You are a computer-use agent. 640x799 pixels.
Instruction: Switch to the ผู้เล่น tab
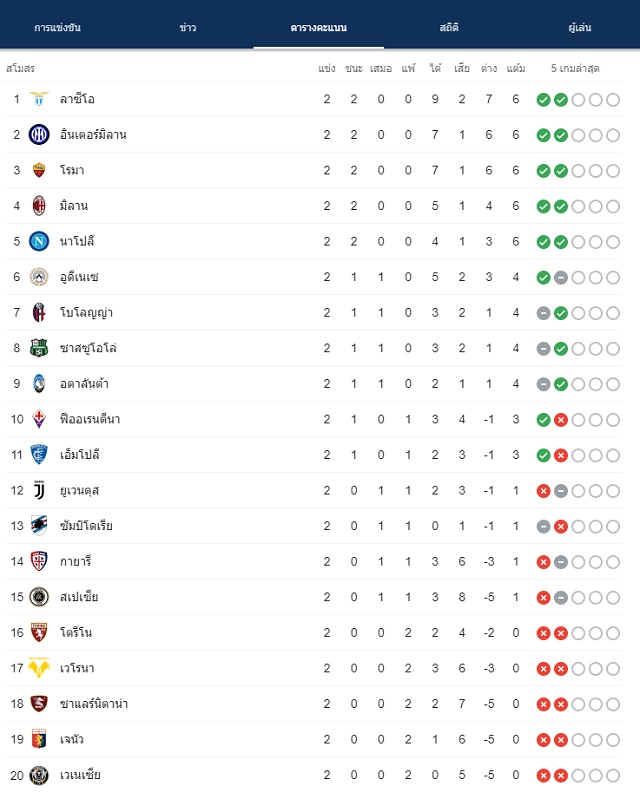coord(580,28)
